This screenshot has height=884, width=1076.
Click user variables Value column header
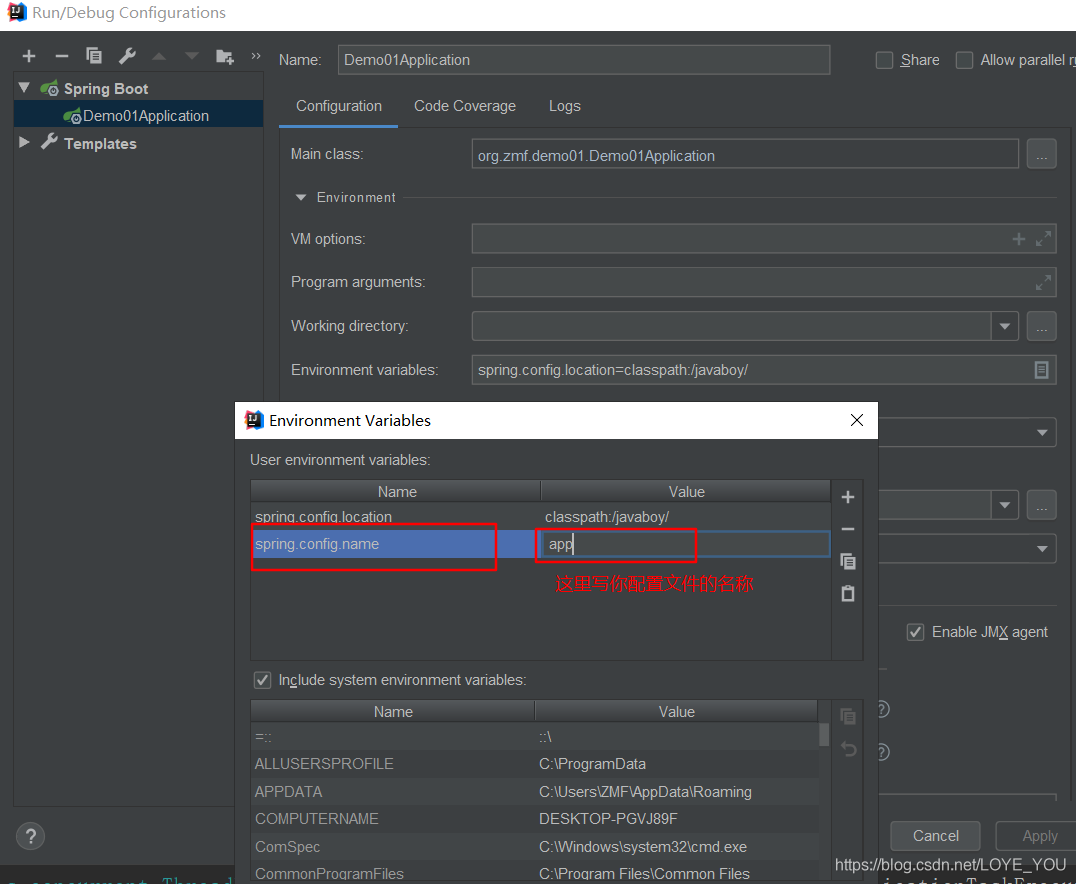686,491
